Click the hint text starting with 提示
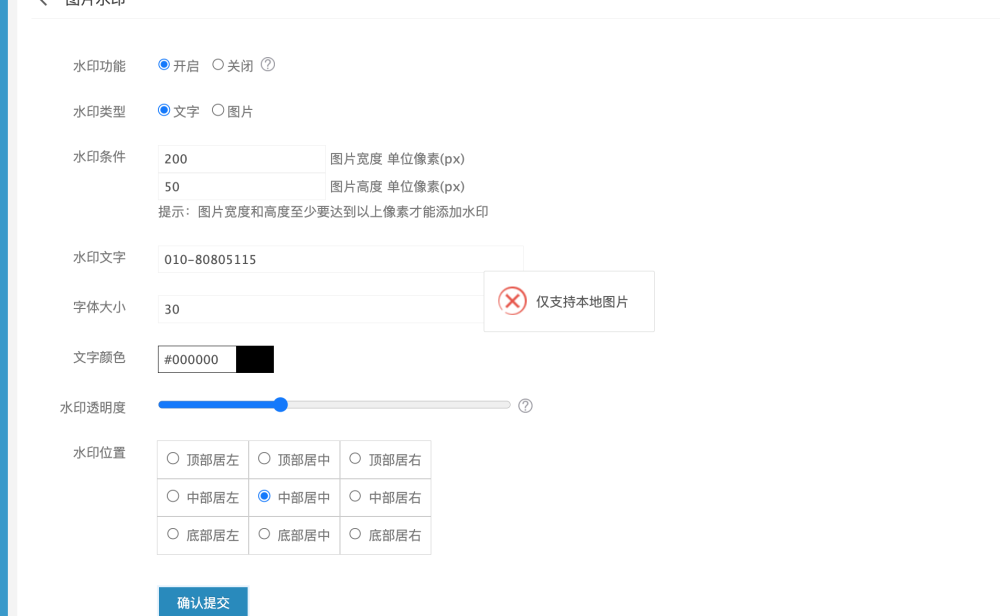Viewport: 1000px width, 616px height. click(x=323, y=212)
